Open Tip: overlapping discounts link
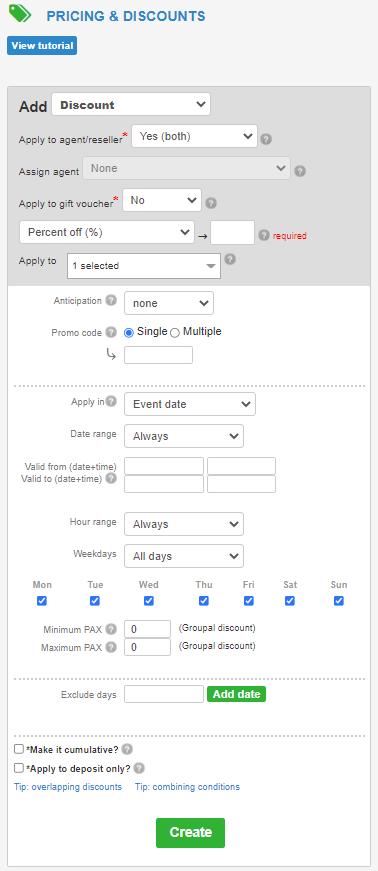This screenshot has width=378, height=871. pos(68,787)
